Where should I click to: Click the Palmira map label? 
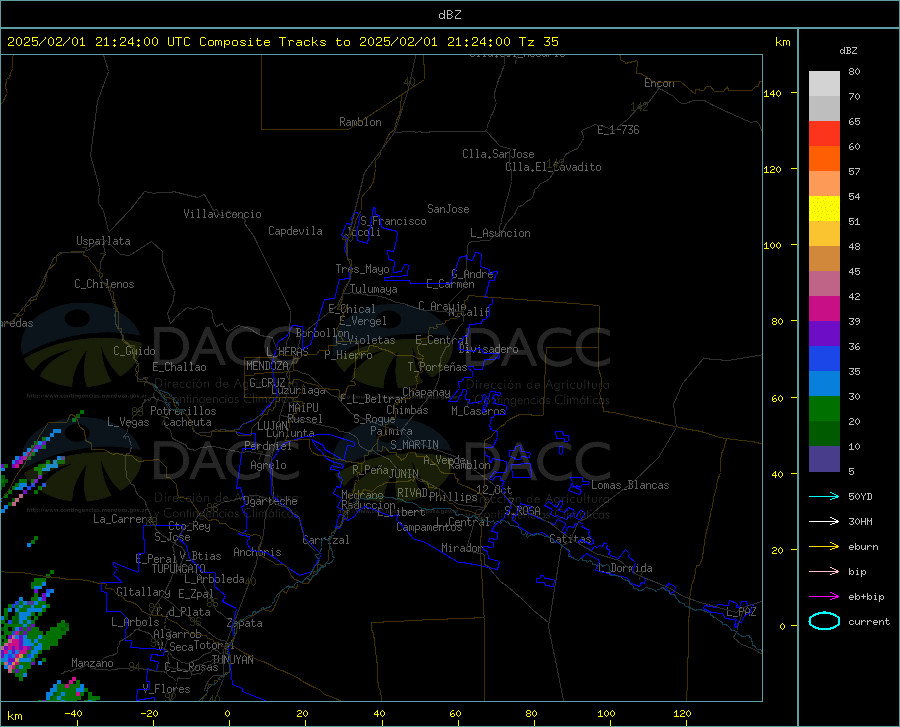[x=391, y=430]
